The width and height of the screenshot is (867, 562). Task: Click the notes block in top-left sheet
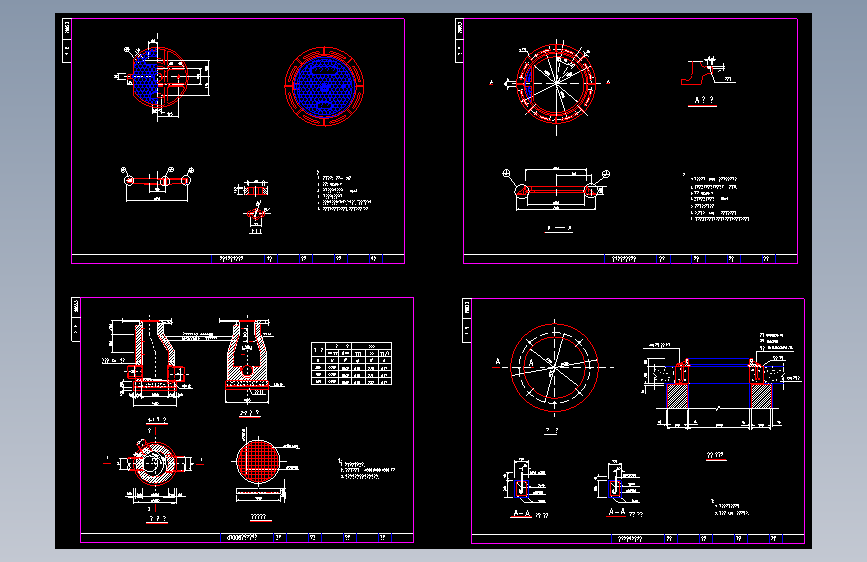point(343,191)
